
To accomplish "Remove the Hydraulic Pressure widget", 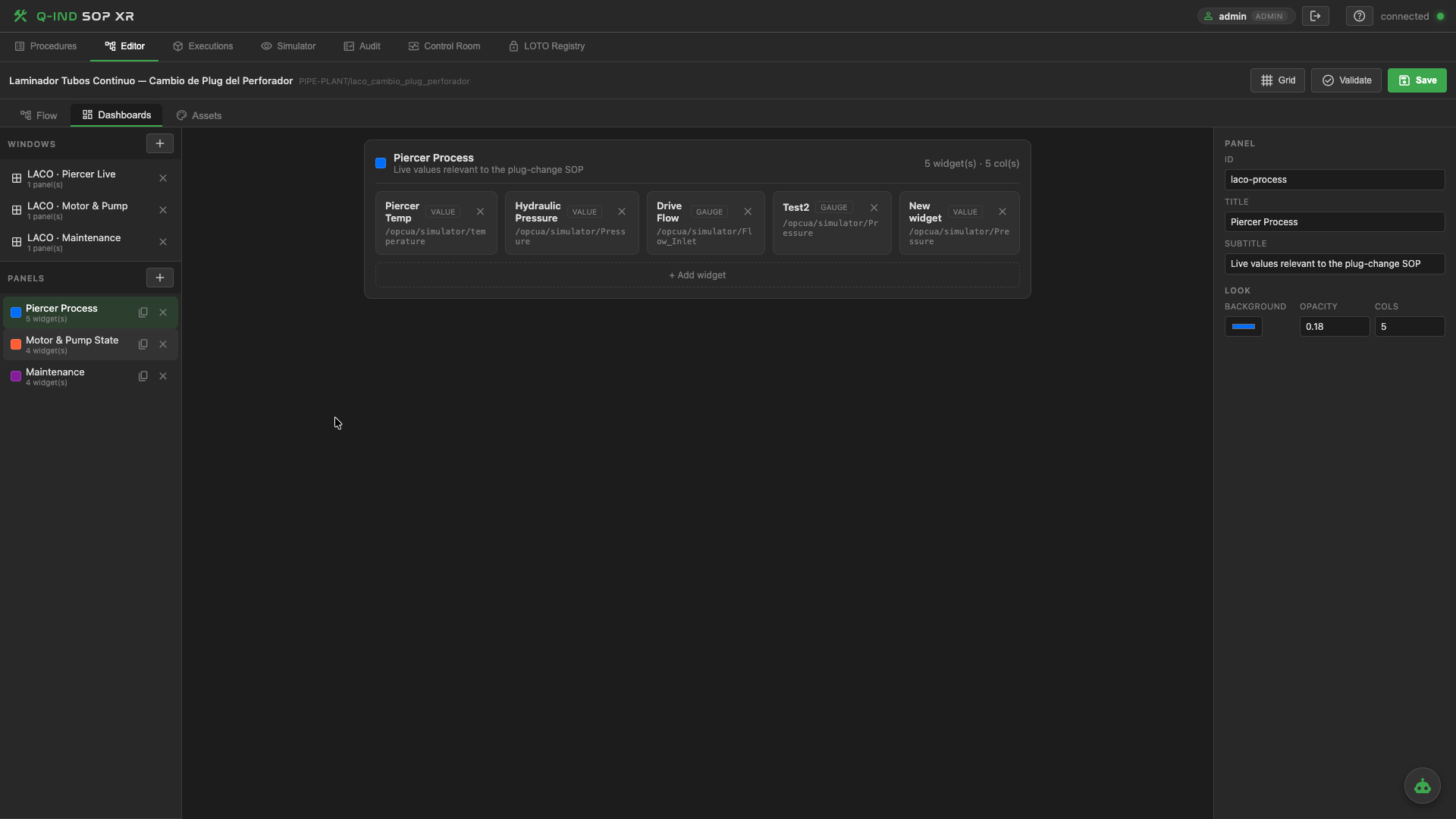I will point(622,212).
